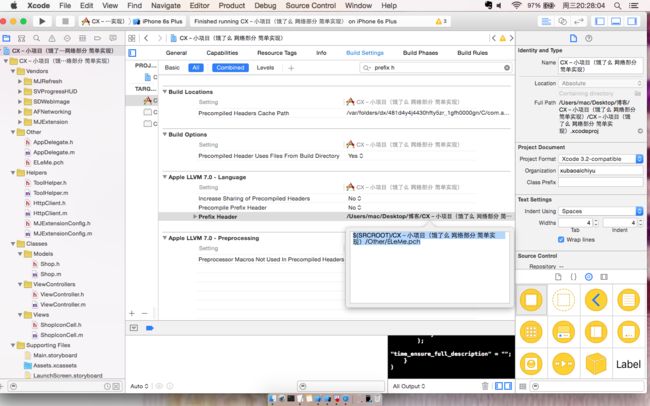Screen dimensions: 650x406
Task: Change Precompile Prefix Header value dropdown
Action: pos(355,207)
